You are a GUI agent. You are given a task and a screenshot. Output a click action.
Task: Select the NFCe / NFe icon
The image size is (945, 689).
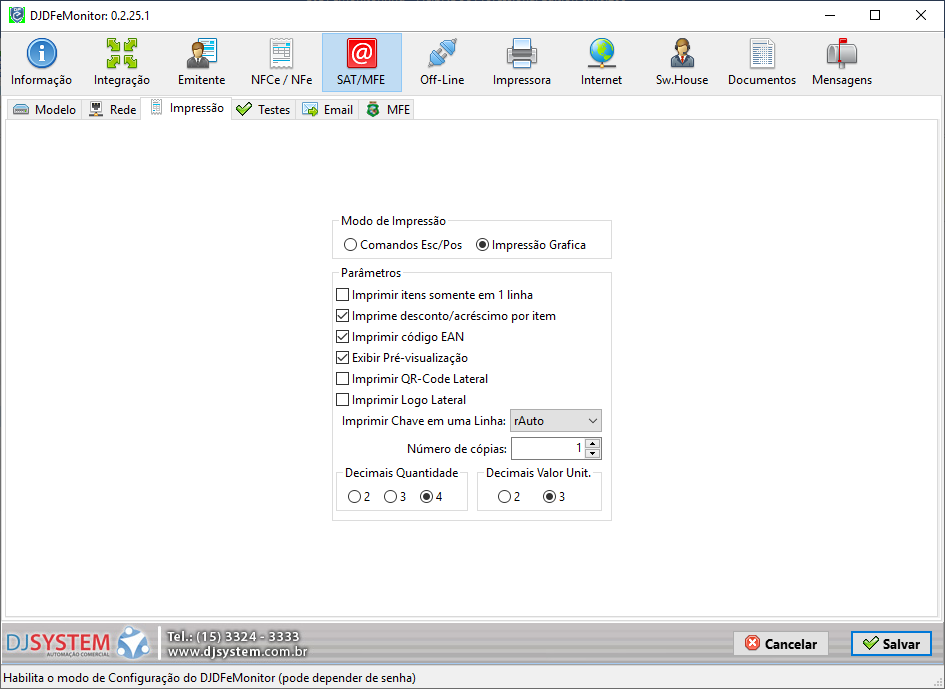[x=281, y=62]
